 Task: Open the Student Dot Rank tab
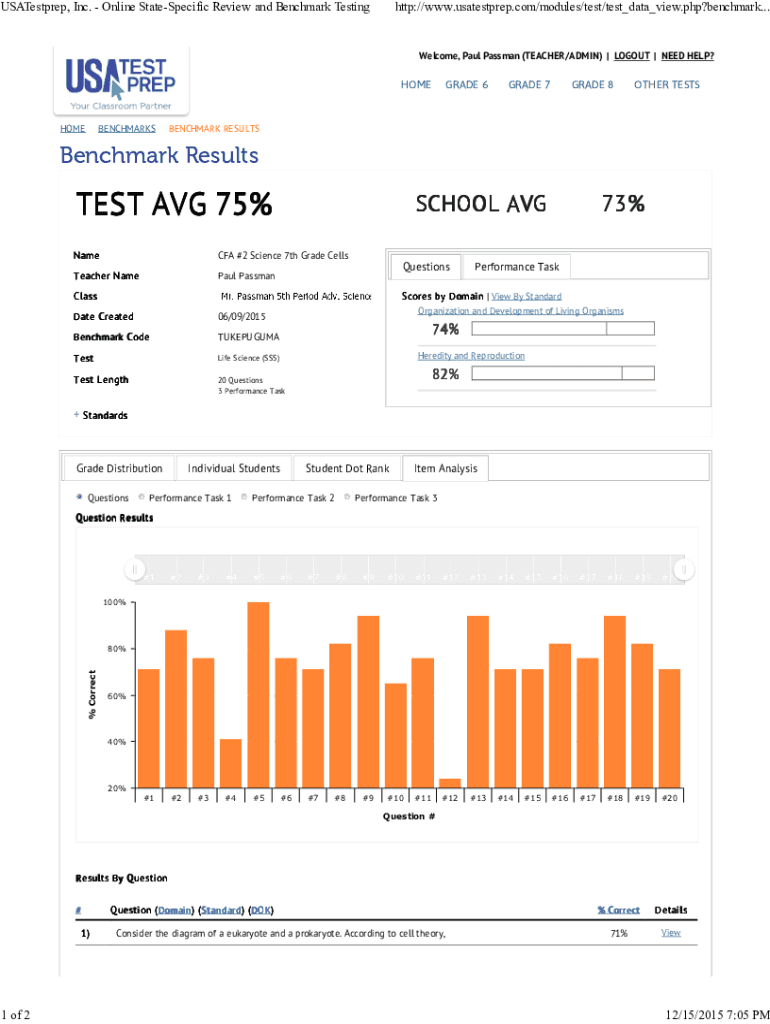tap(347, 468)
